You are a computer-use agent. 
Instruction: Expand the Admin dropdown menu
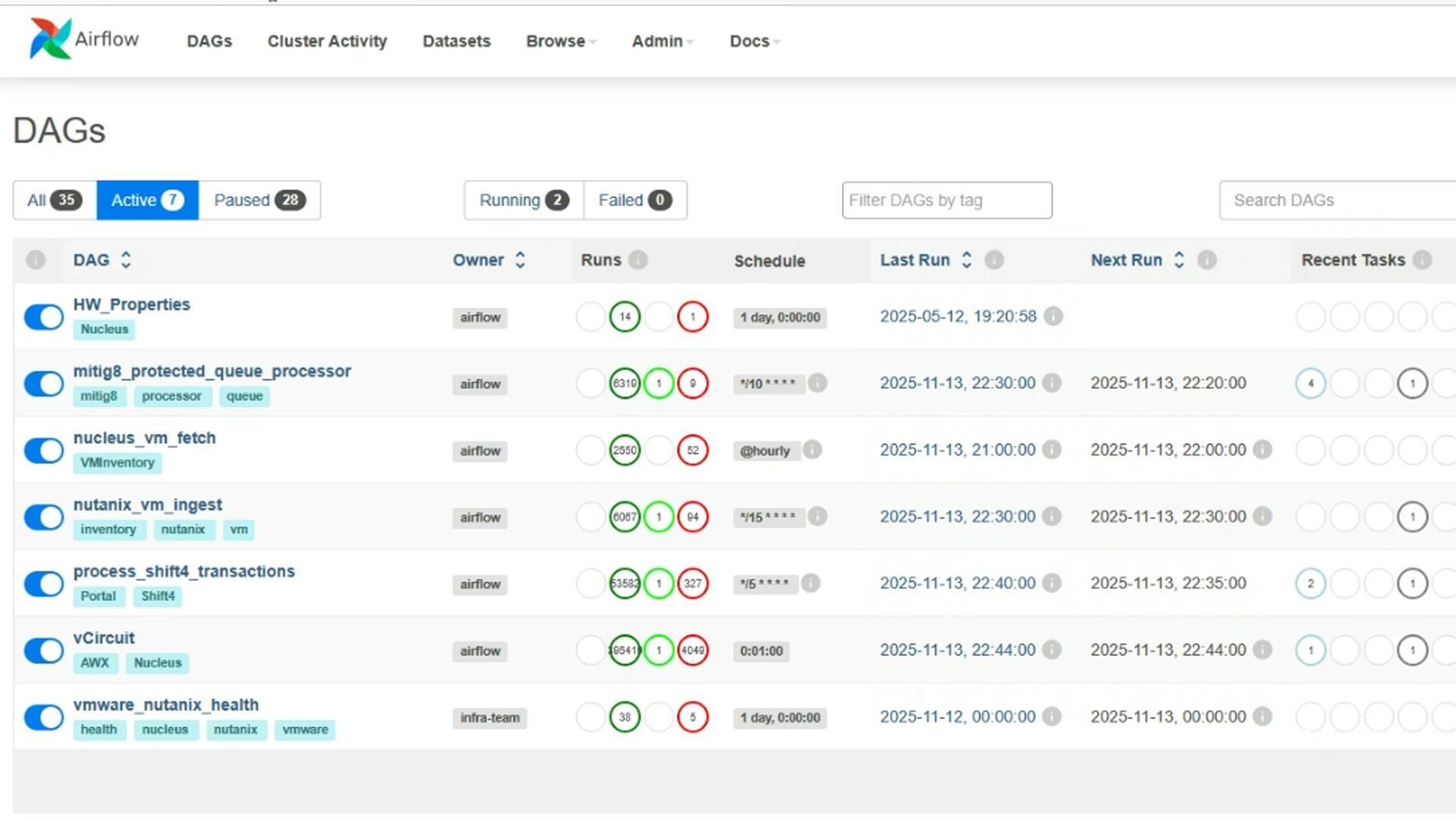pos(662,41)
